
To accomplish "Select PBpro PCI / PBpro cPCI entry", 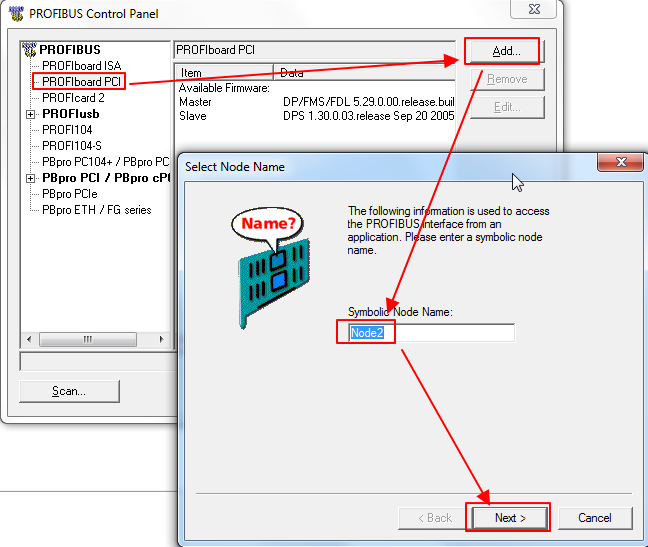I will tap(106, 178).
